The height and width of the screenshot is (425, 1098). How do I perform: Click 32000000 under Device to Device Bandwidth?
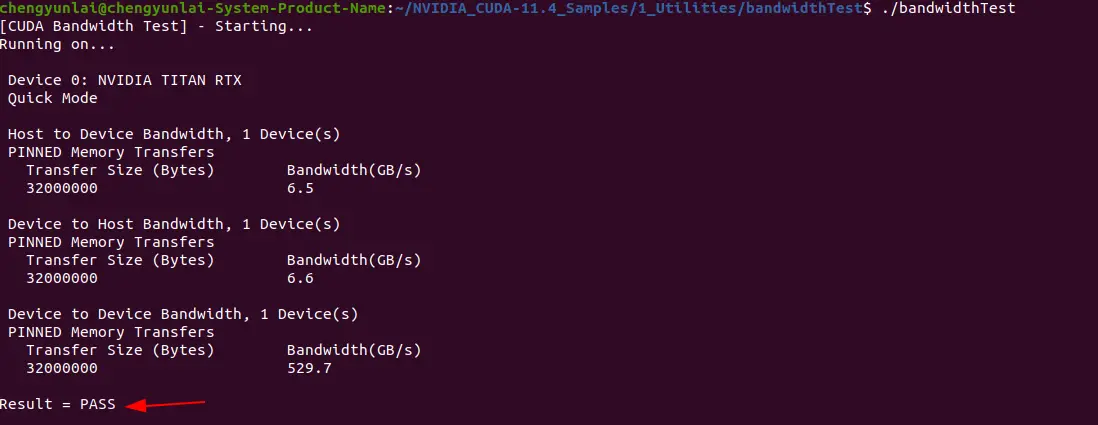[x=62, y=368]
